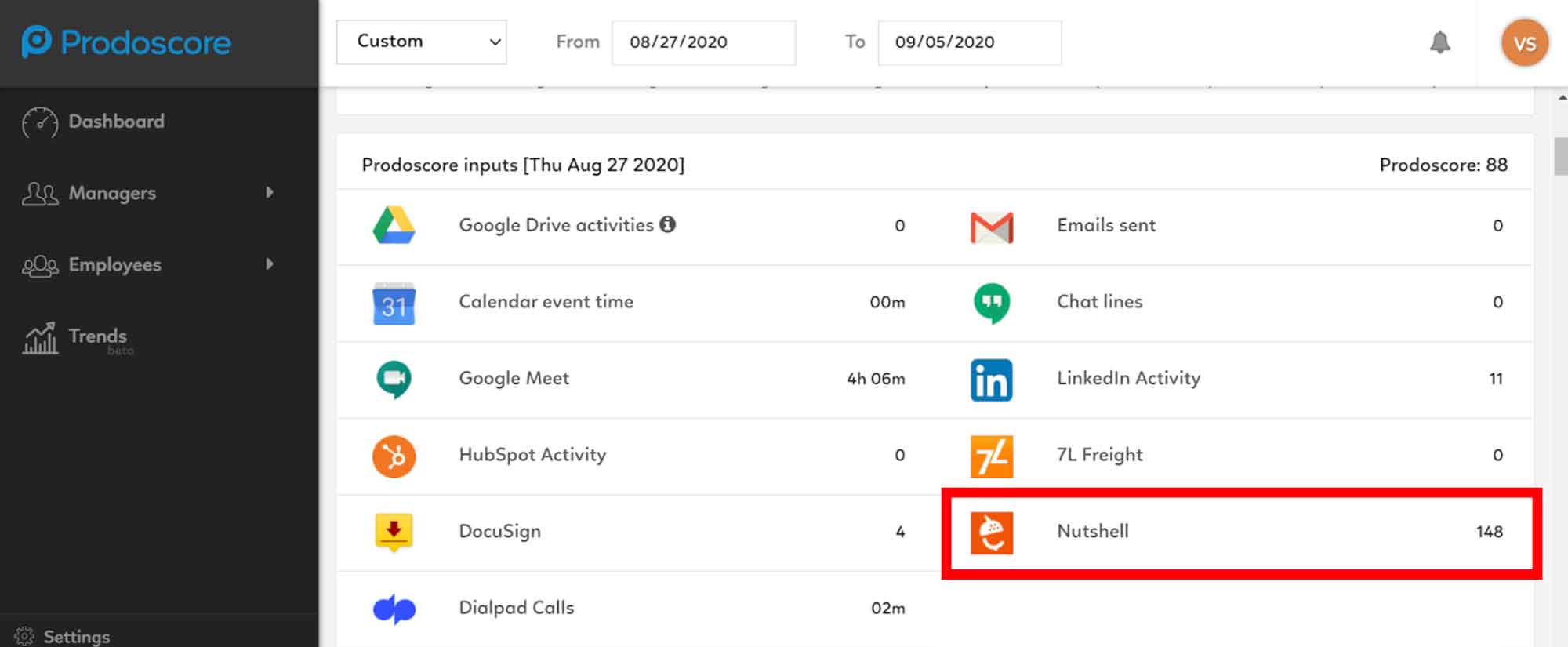Viewport: 1568px width, 647px height.
Task: Click the From date field 08/27/2020
Action: click(x=703, y=42)
